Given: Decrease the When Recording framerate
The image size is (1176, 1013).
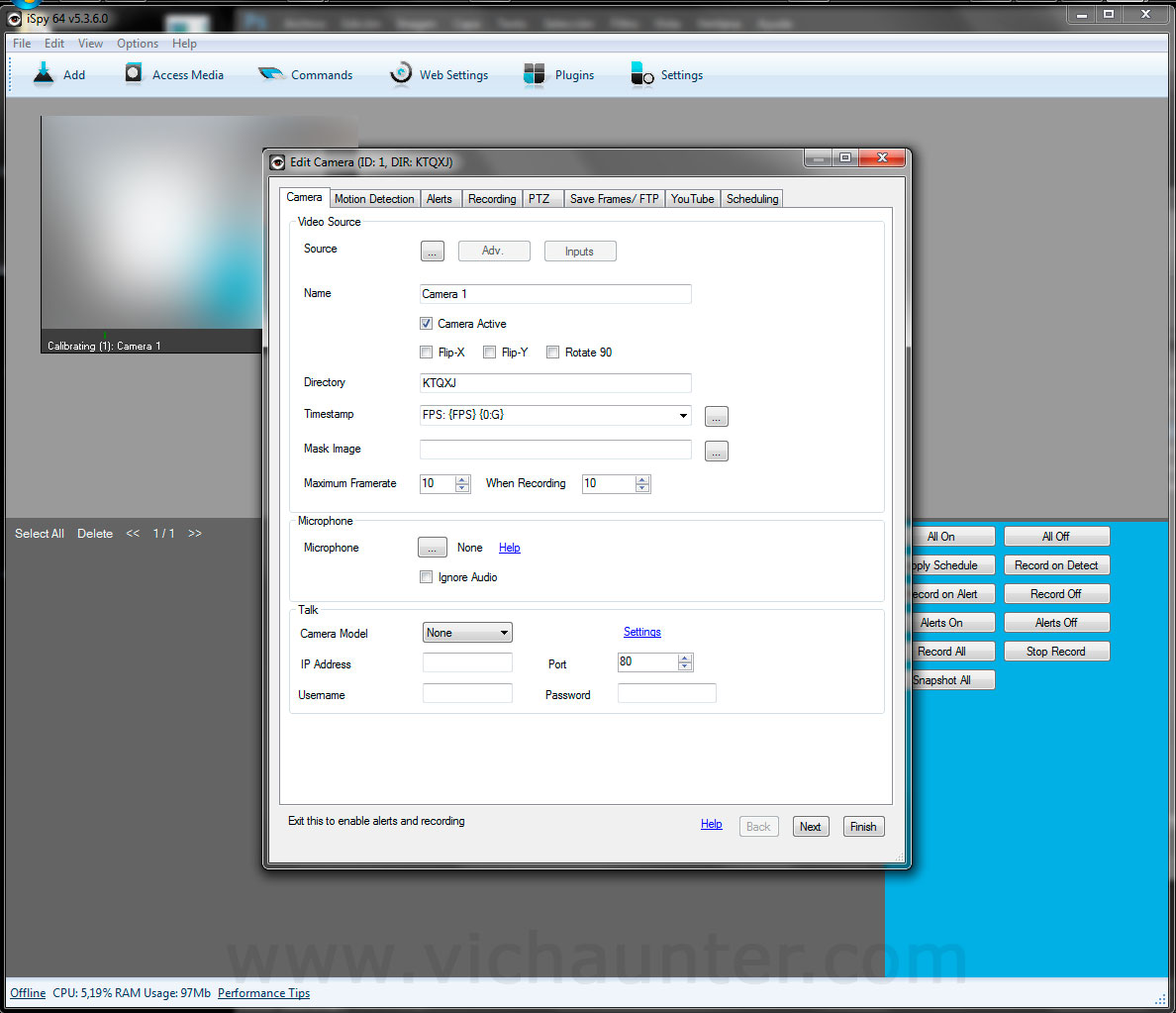Looking at the screenshot, I should pos(642,488).
